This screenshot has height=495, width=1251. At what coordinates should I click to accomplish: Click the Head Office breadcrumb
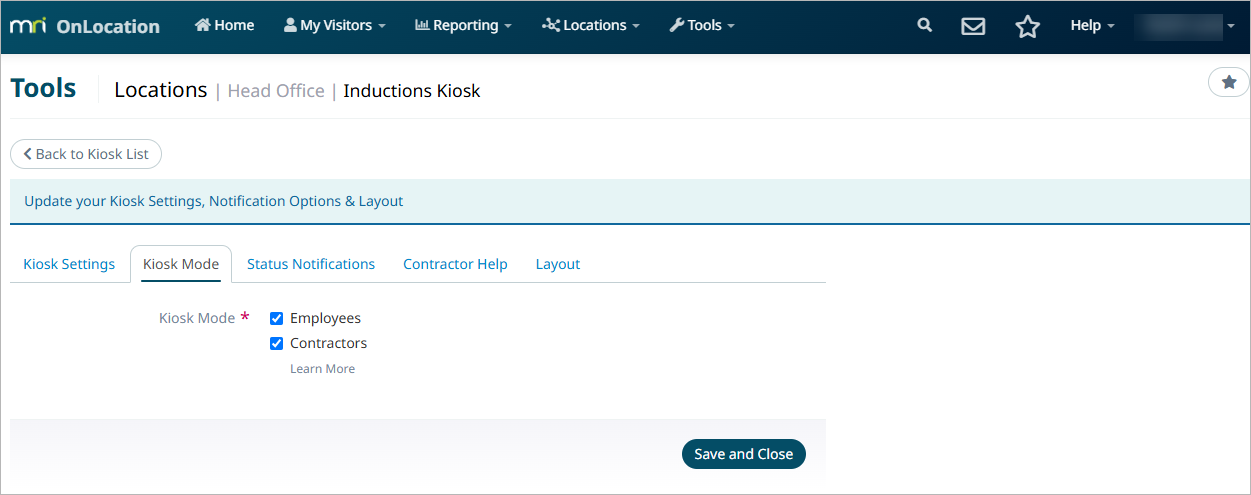coord(276,91)
